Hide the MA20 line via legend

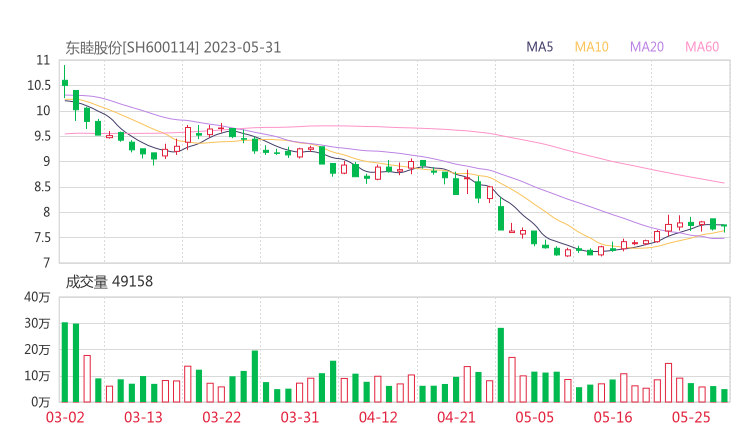pos(647,47)
